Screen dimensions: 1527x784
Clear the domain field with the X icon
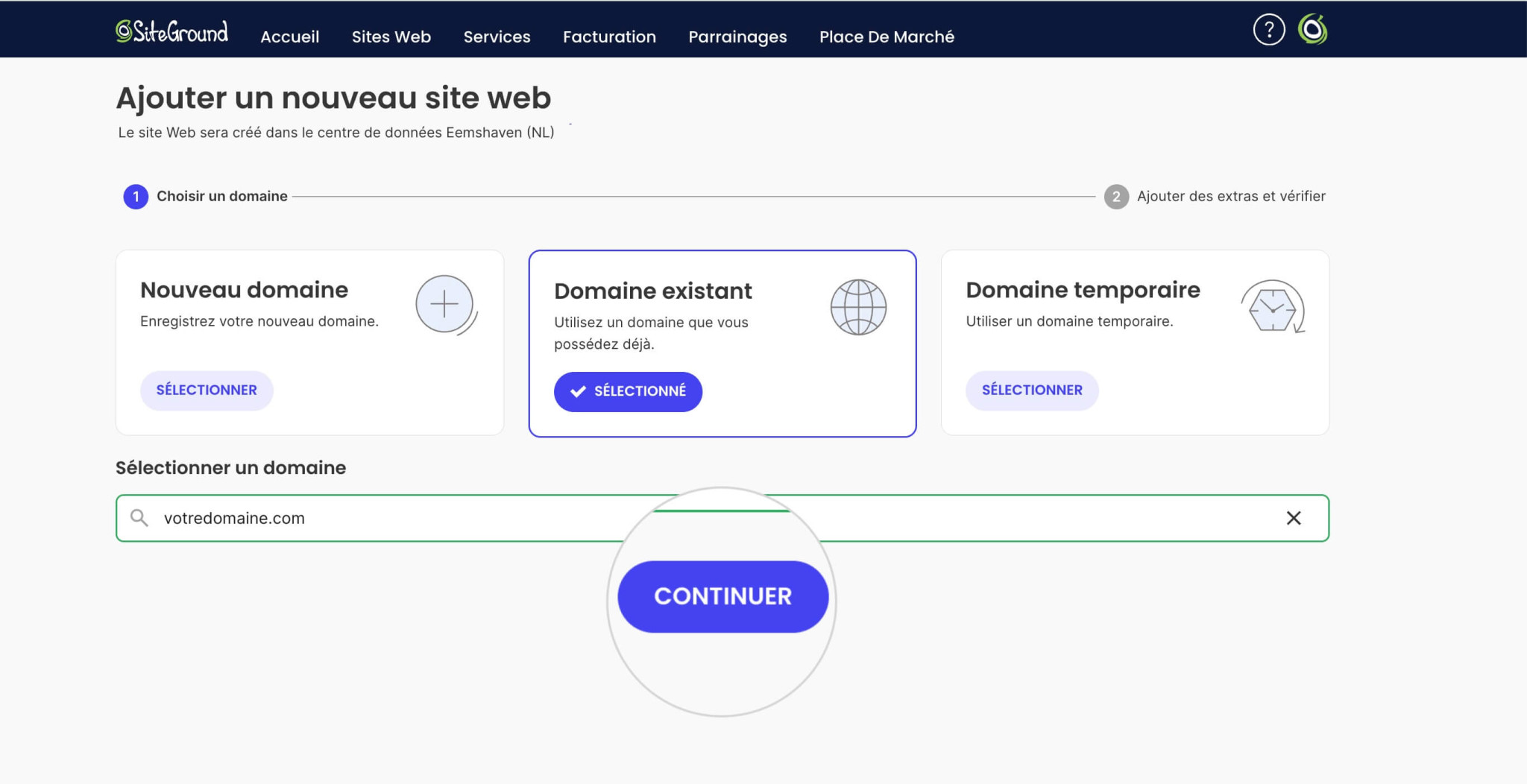pos(1294,518)
